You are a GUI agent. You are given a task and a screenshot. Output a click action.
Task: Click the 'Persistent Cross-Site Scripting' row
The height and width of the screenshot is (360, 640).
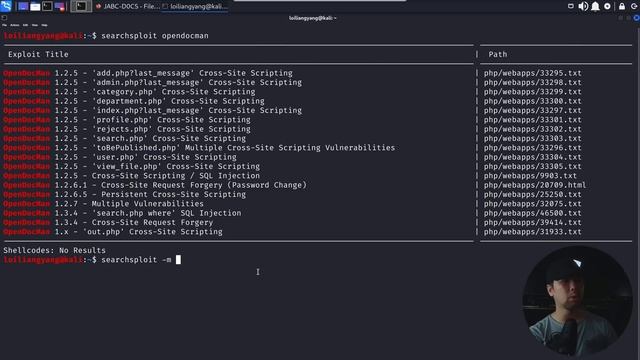pos(124,195)
